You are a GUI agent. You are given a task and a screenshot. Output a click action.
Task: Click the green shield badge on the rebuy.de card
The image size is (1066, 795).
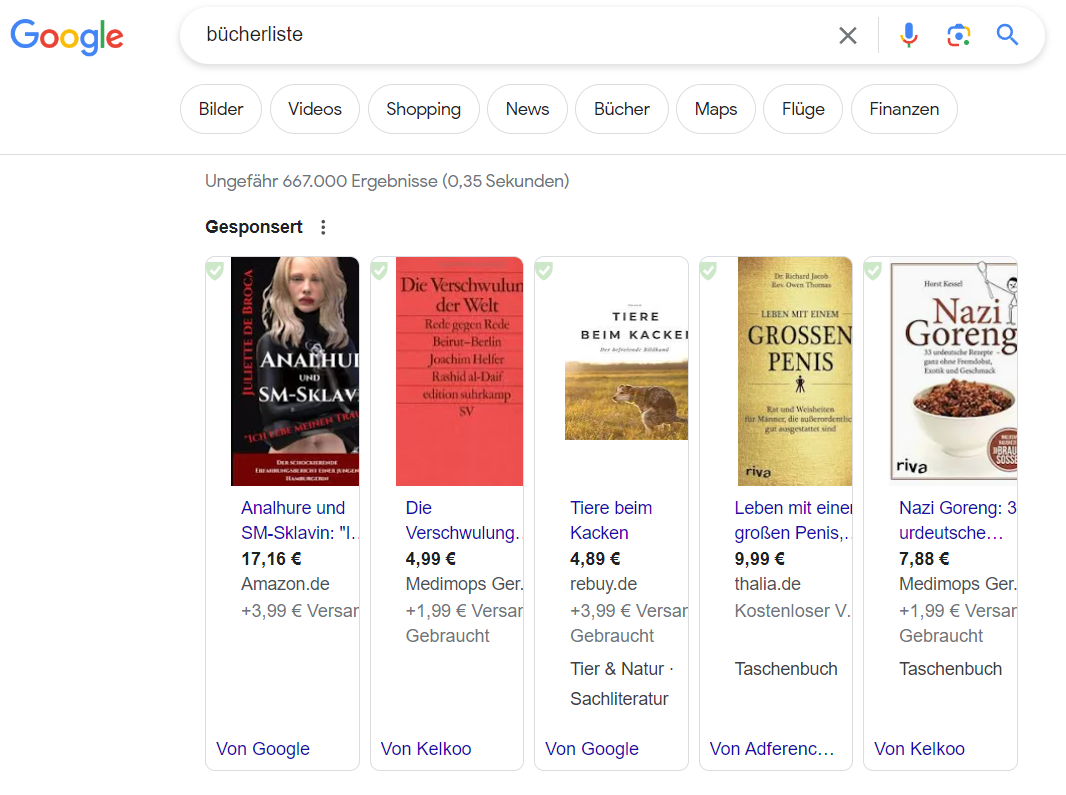(544, 270)
